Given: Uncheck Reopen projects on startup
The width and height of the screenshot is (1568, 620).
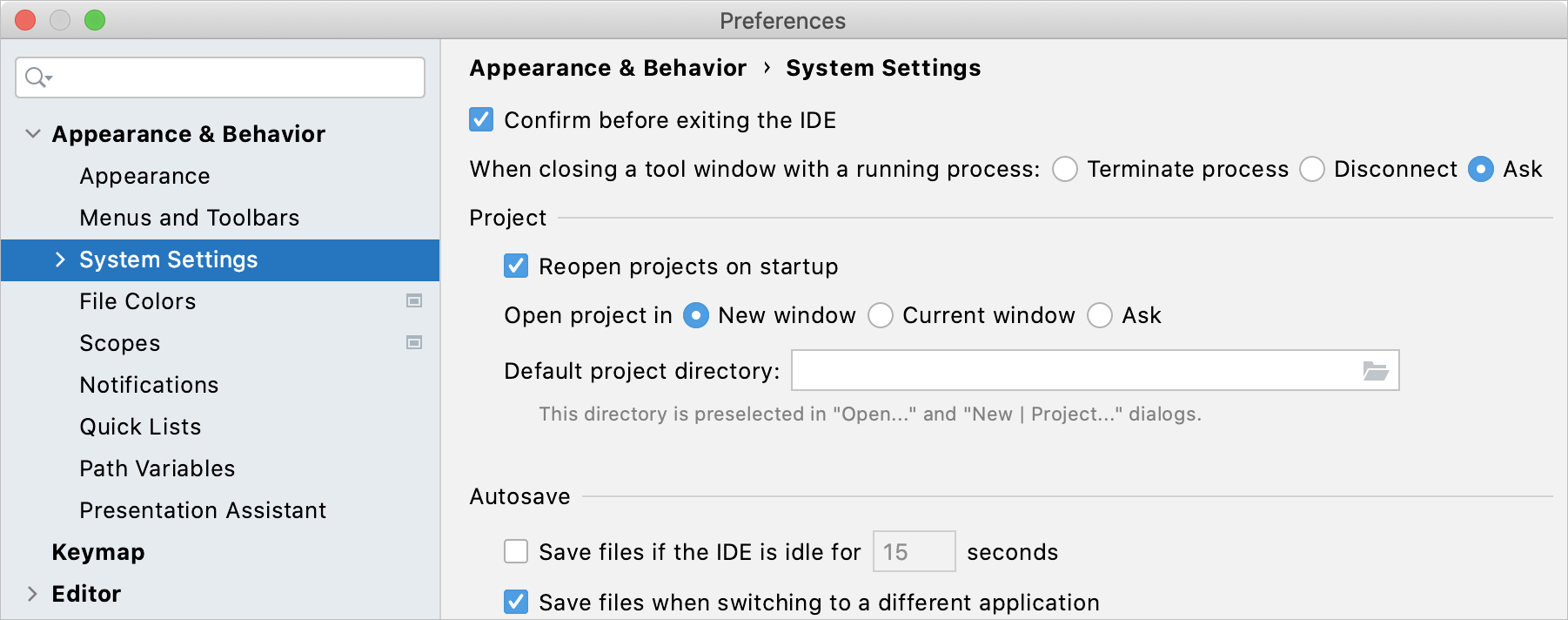Looking at the screenshot, I should pos(515,266).
